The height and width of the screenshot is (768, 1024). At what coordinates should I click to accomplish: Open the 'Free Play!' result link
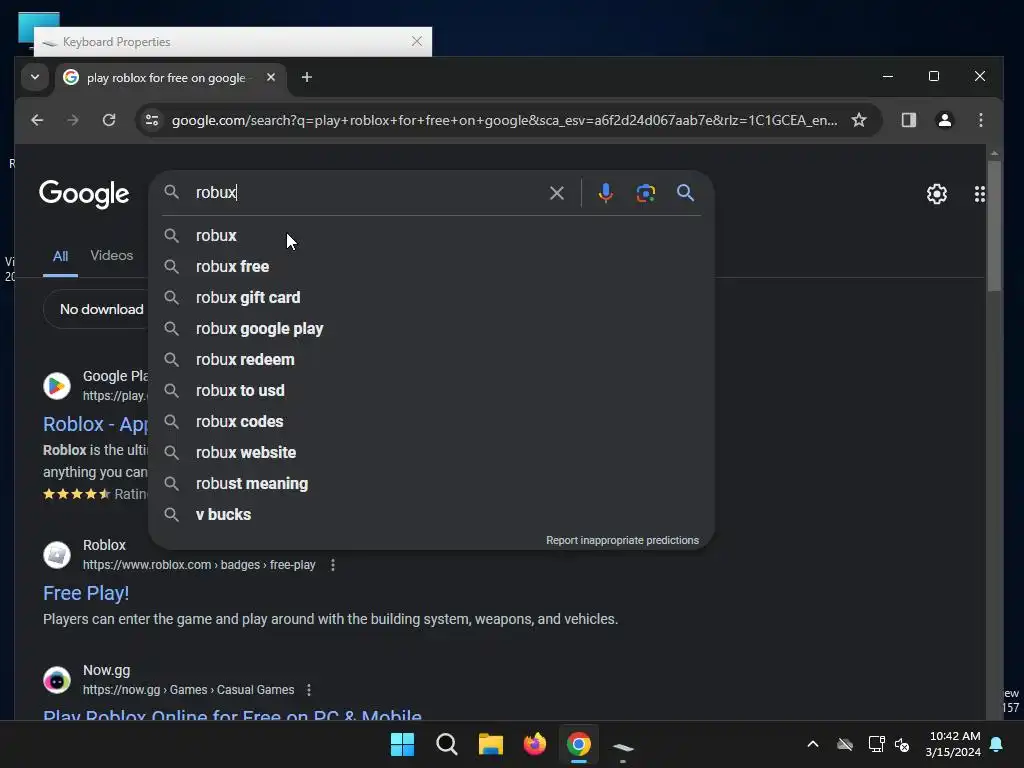(86, 593)
